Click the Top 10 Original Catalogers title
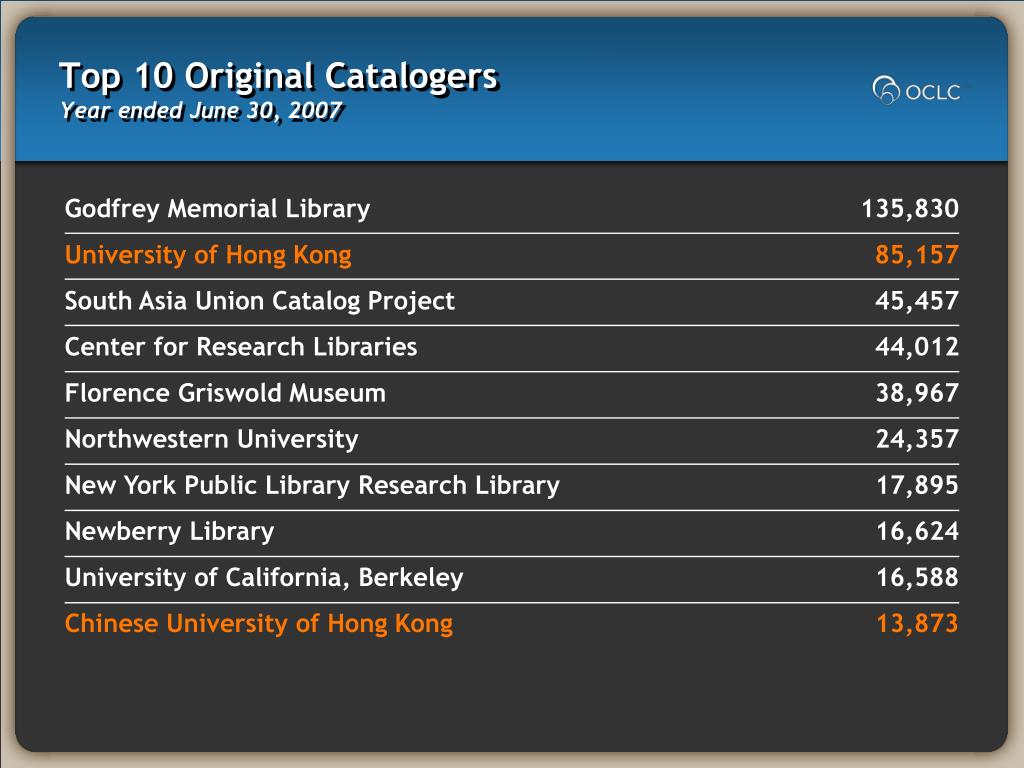This screenshot has width=1024, height=768. coord(279,77)
